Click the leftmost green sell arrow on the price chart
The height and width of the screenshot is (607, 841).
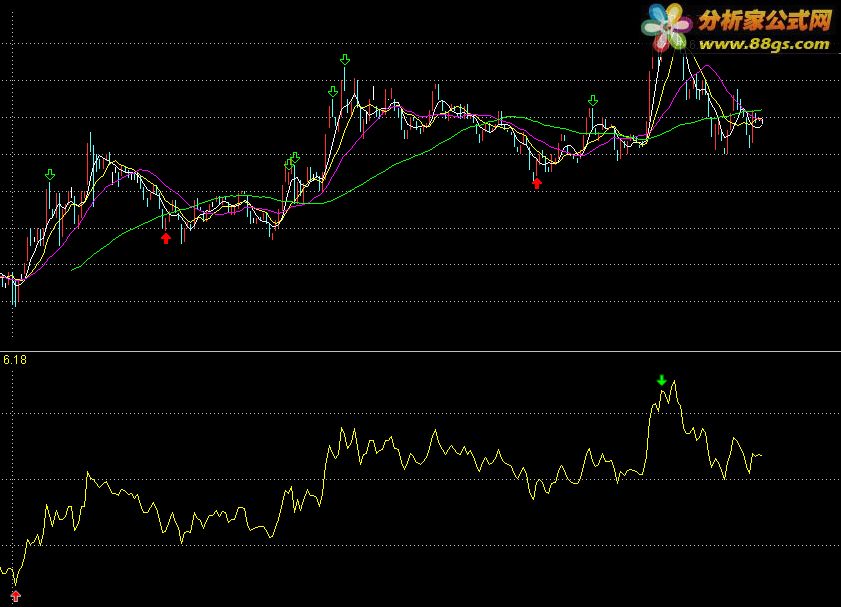pyautogui.click(x=50, y=175)
